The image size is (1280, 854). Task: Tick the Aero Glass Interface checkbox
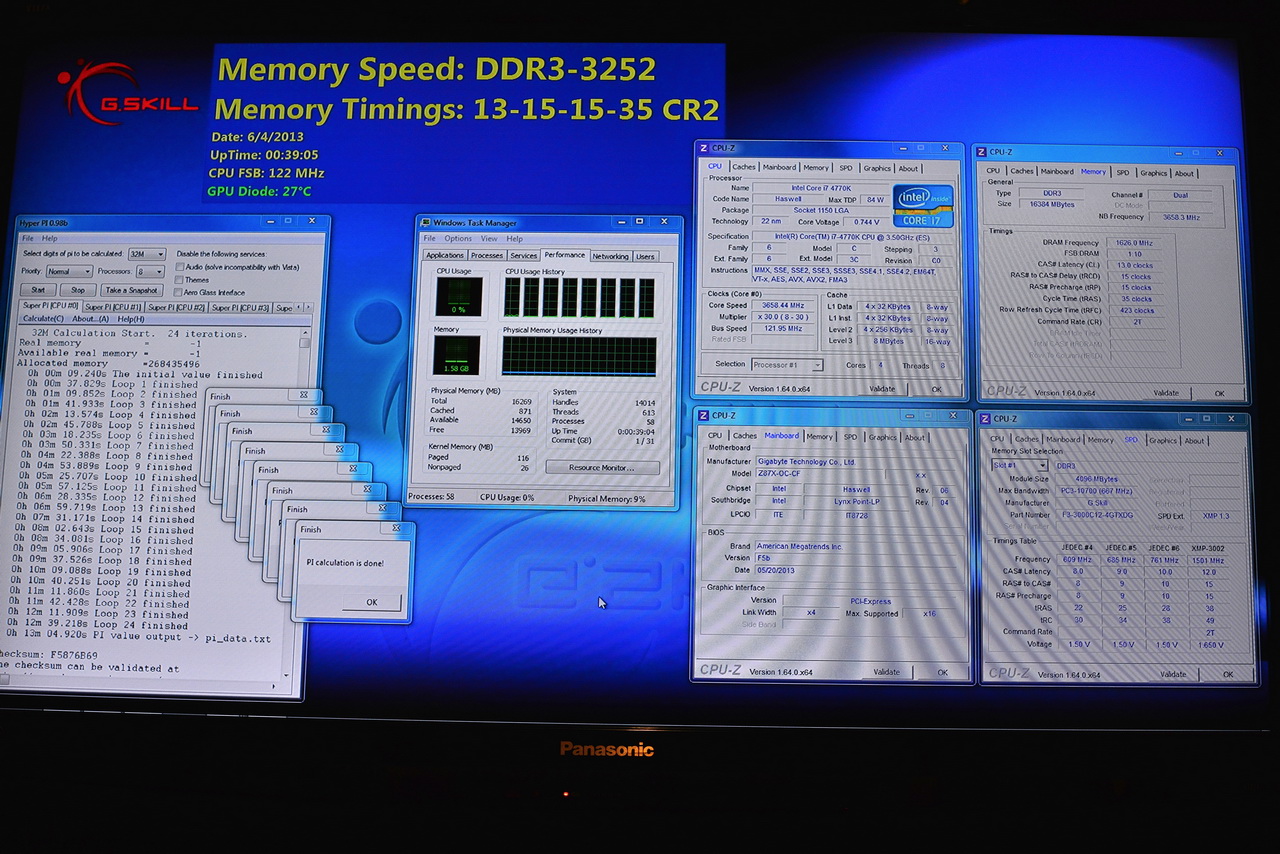click(180, 292)
